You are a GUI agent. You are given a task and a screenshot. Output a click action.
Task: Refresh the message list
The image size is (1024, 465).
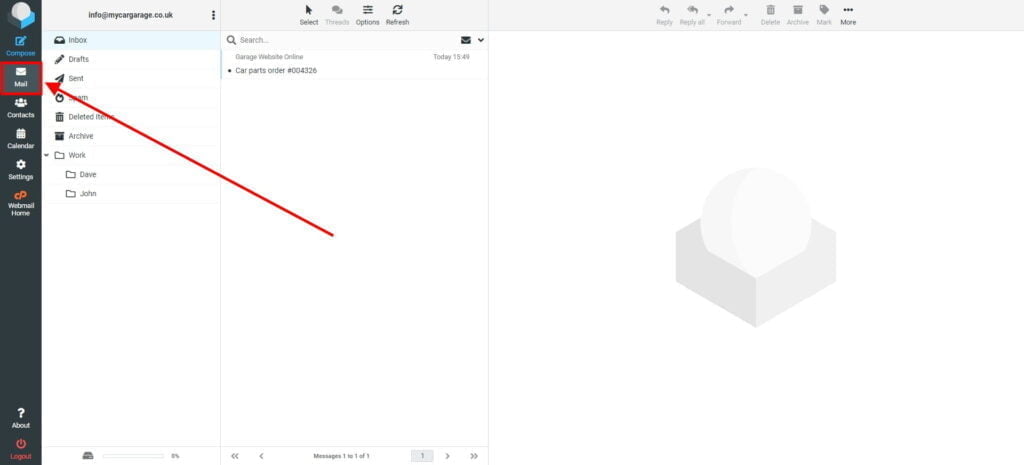coord(397,15)
